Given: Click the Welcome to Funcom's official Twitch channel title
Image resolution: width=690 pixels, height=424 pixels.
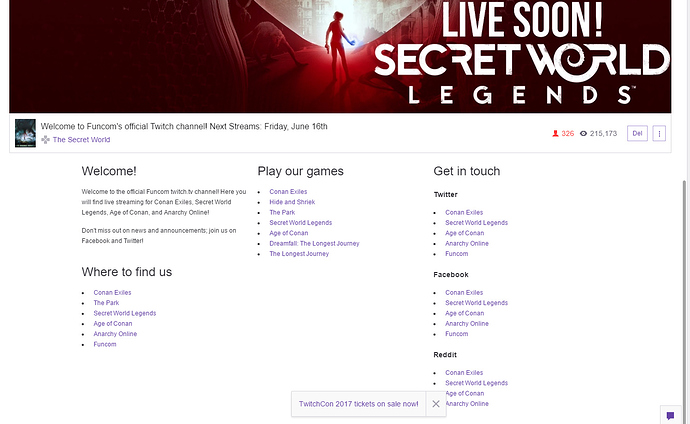Looking at the screenshot, I should [184, 126].
